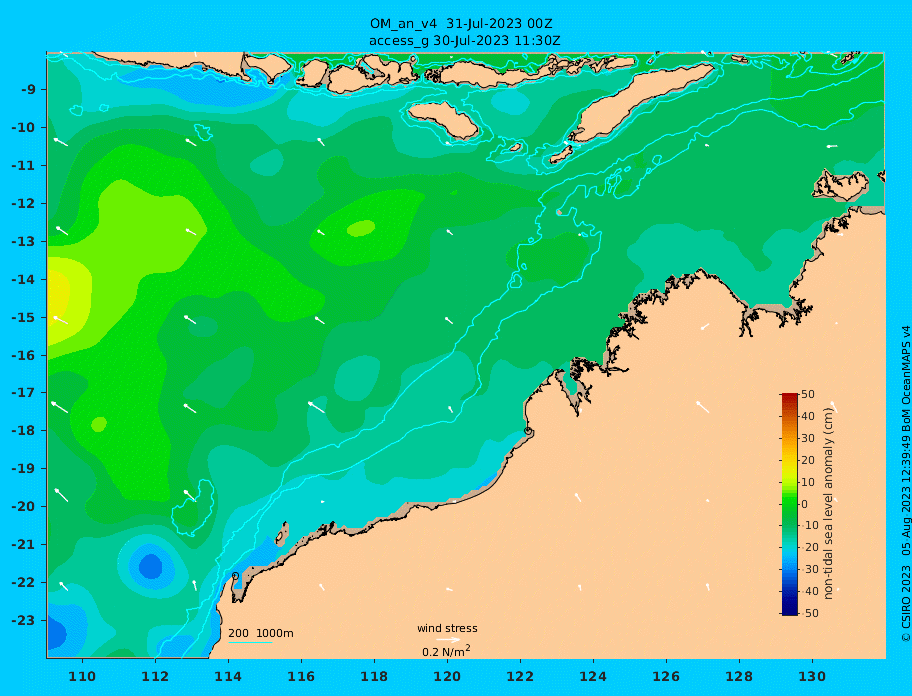Click the longitude label 112

click(155, 676)
